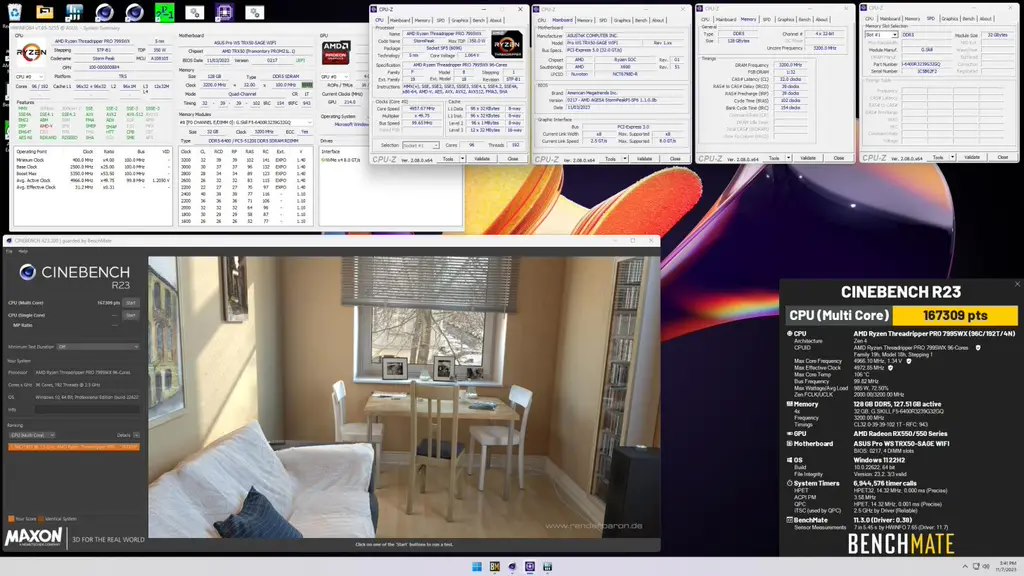Switch to the Bench tab in CPU-Z
This screenshot has height=576, width=1024.
pyautogui.click(x=478, y=21)
